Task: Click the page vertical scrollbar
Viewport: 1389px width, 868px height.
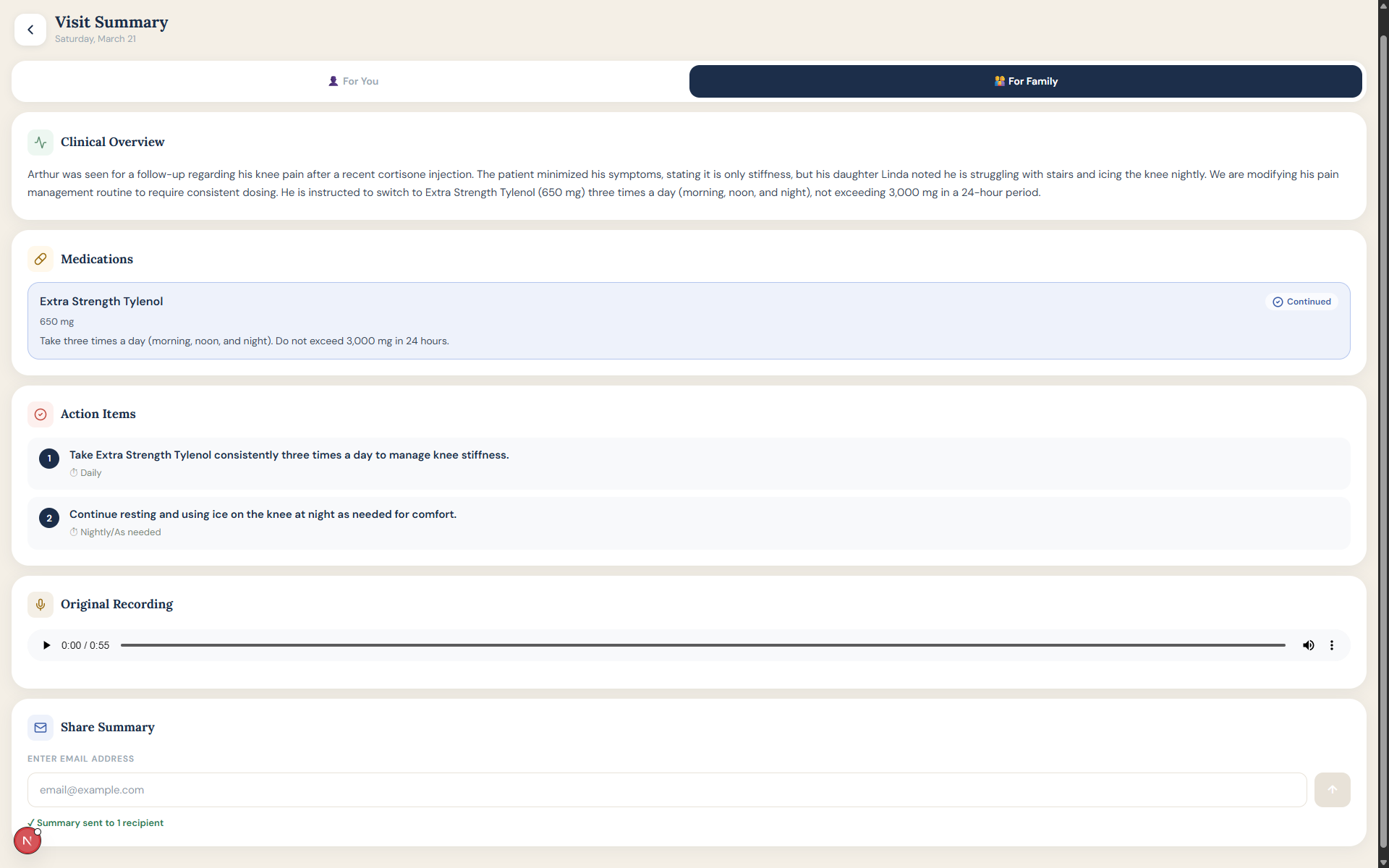Action: 1382,434
